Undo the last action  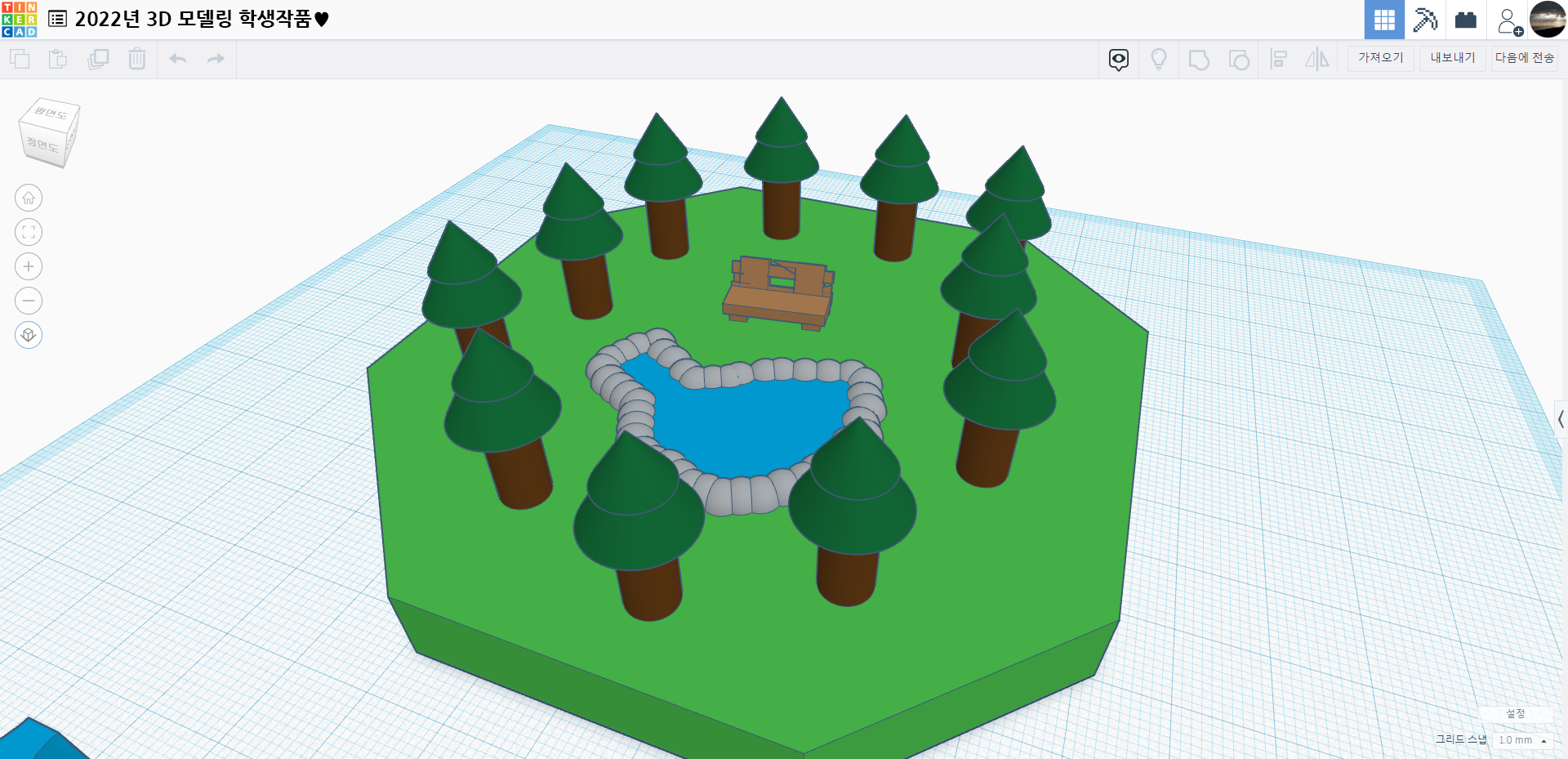[178, 59]
